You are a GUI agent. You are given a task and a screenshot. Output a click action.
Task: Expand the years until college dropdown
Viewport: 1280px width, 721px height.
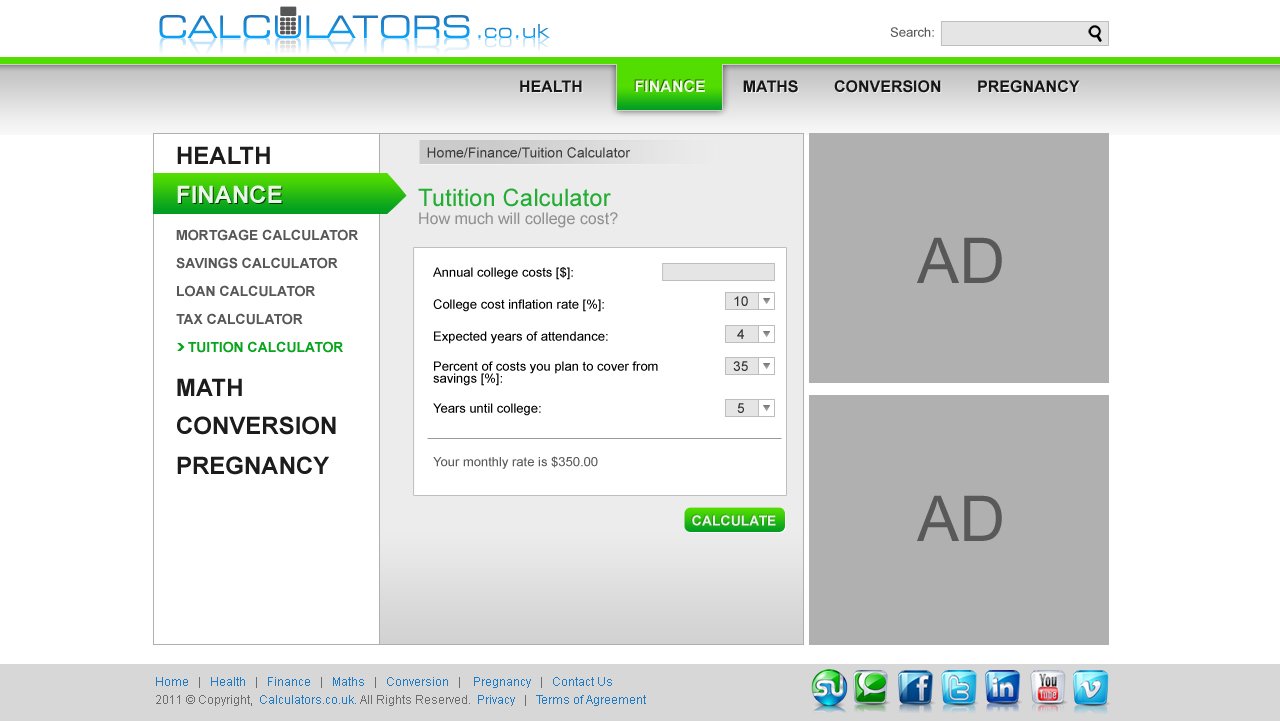click(766, 408)
